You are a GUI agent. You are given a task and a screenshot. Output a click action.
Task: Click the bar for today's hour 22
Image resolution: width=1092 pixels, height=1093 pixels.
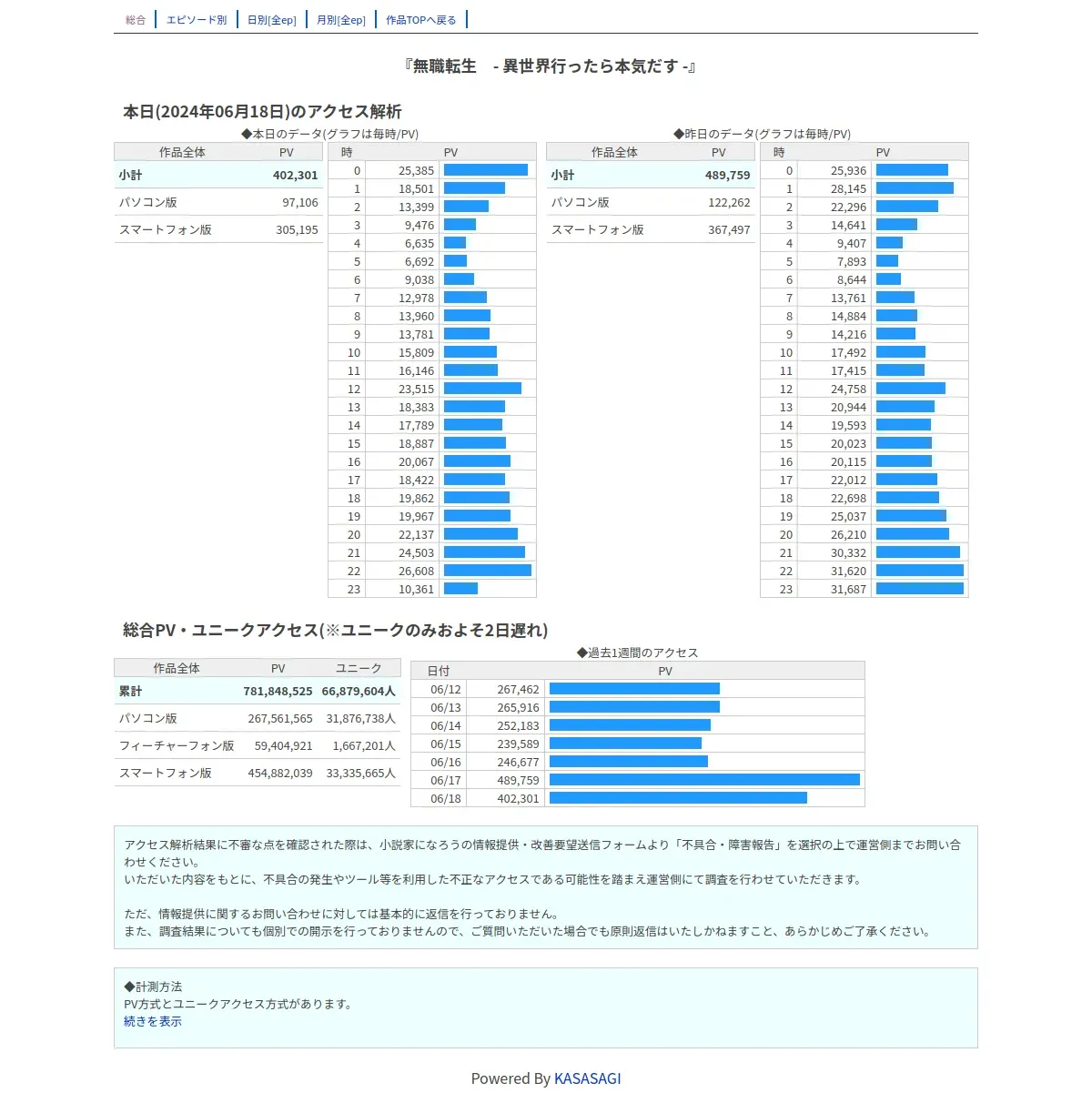pos(488,571)
